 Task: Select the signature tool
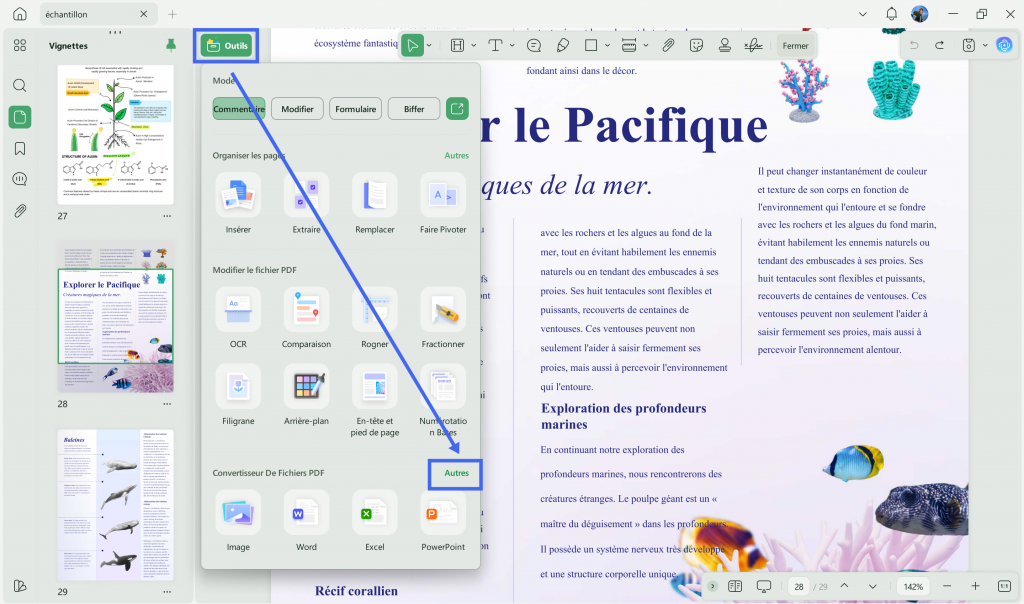[x=754, y=46]
